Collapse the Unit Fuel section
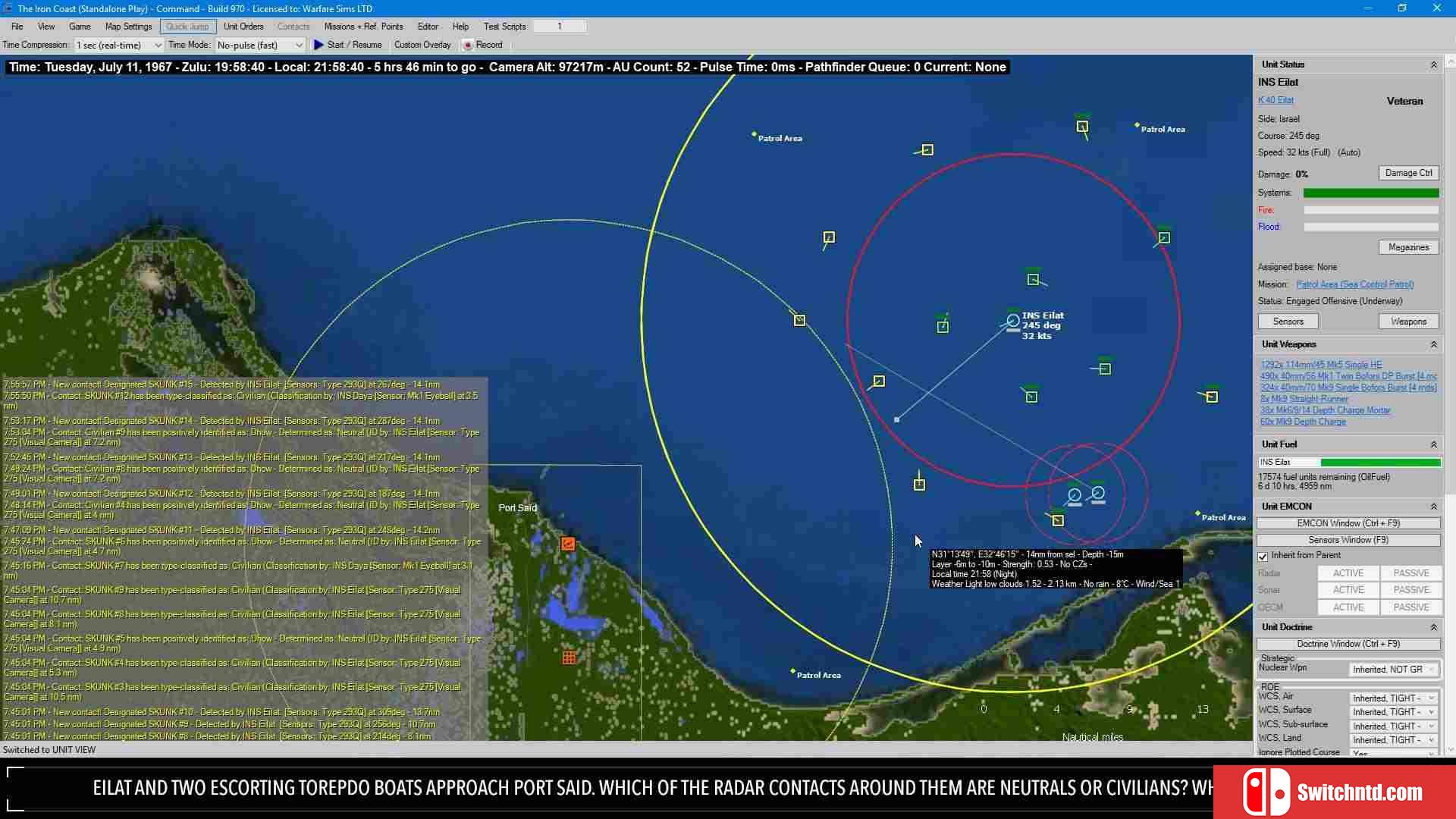 coord(1433,445)
